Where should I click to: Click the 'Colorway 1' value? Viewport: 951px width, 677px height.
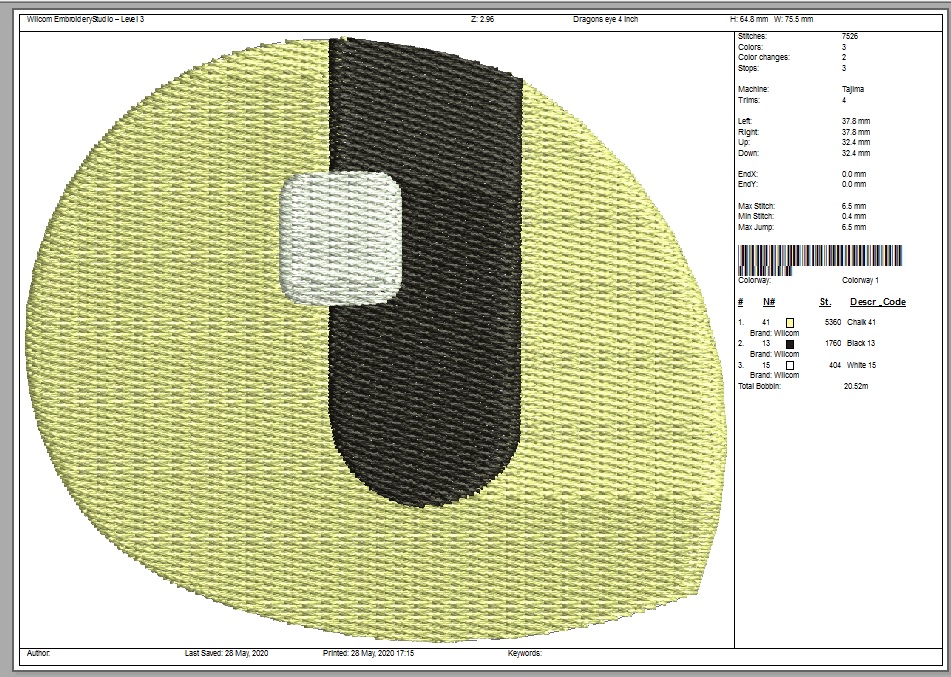860,280
